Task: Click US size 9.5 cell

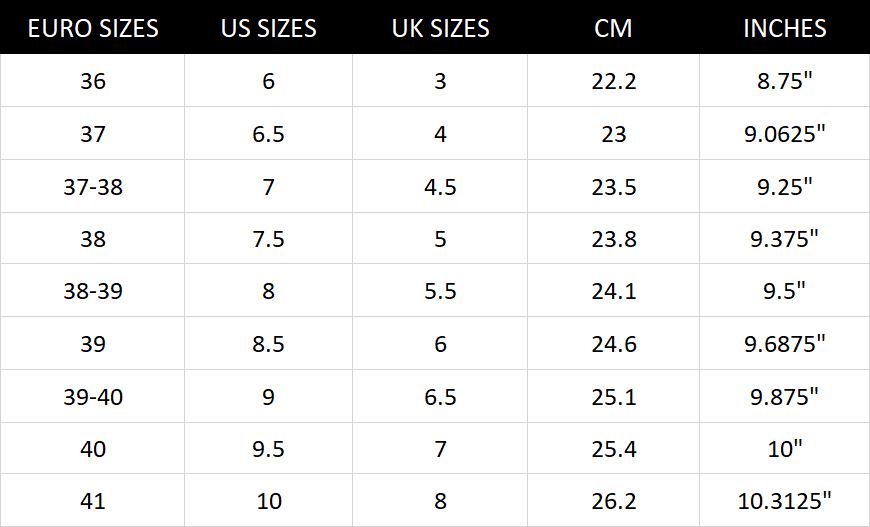Action: pyautogui.click(x=268, y=449)
